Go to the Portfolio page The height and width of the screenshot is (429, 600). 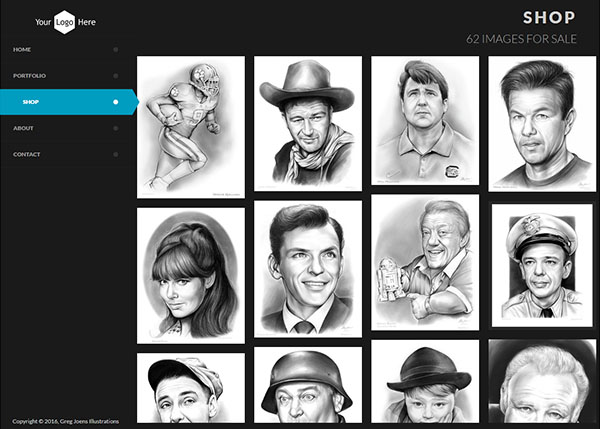pyautogui.click(x=29, y=75)
